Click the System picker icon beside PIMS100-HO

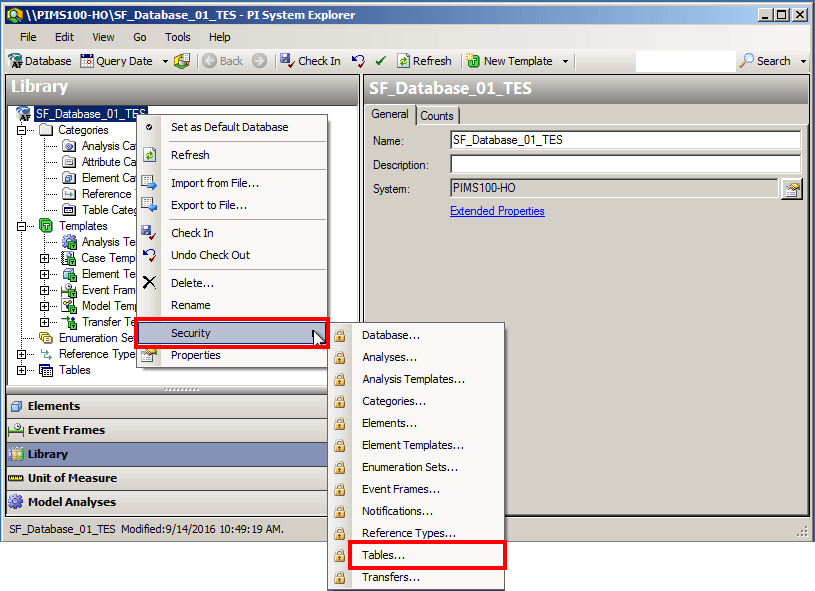[792, 187]
